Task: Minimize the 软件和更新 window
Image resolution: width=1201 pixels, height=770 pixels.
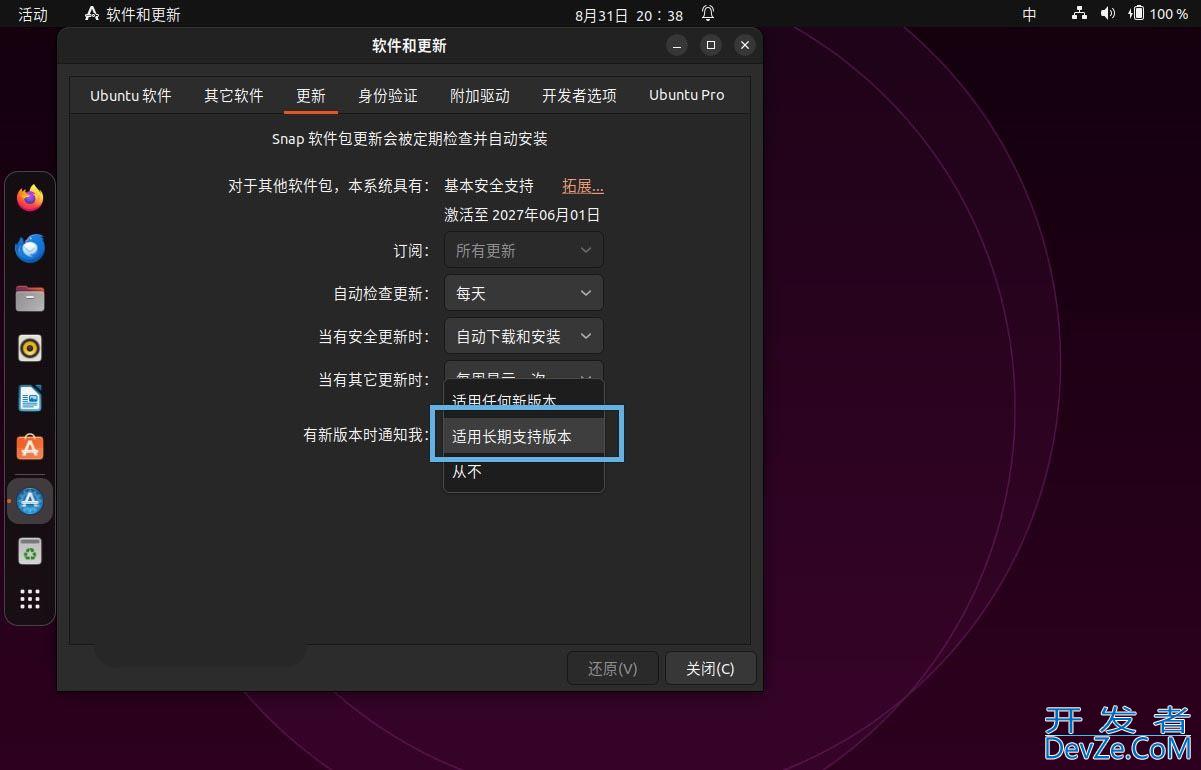Action: click(x=677, y=45)
